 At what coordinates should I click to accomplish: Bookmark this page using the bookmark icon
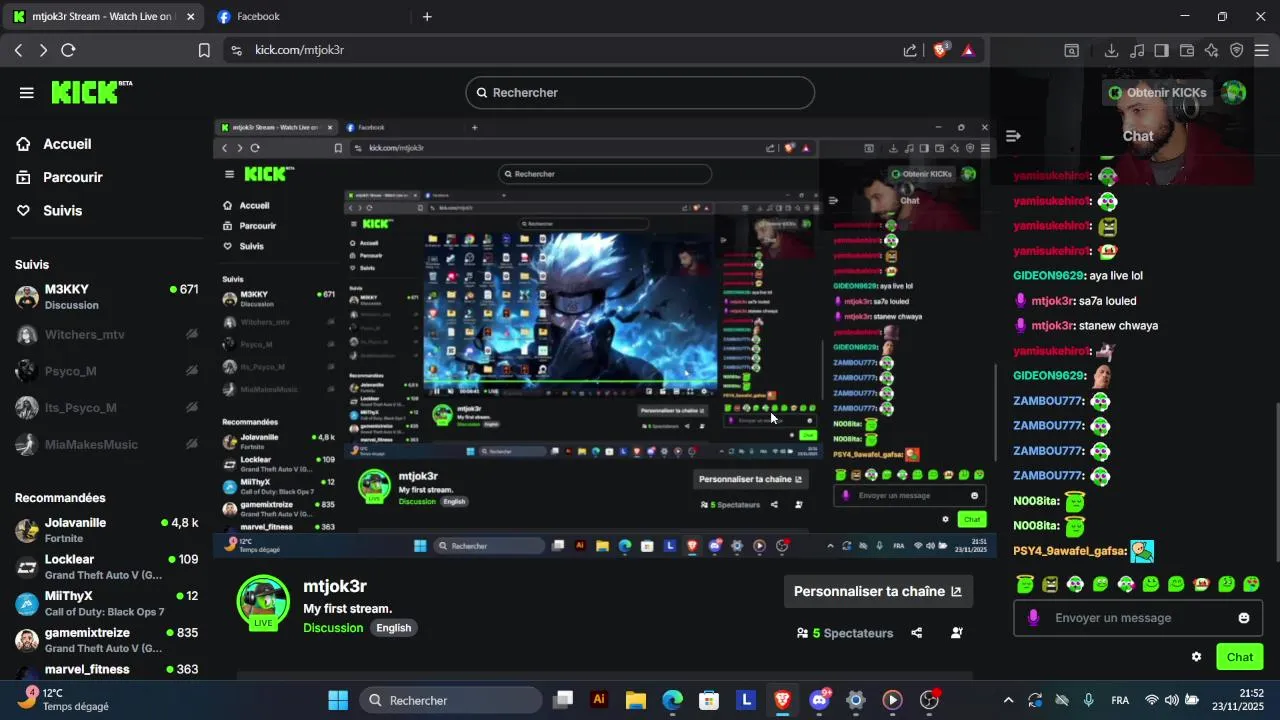point(204,50)
